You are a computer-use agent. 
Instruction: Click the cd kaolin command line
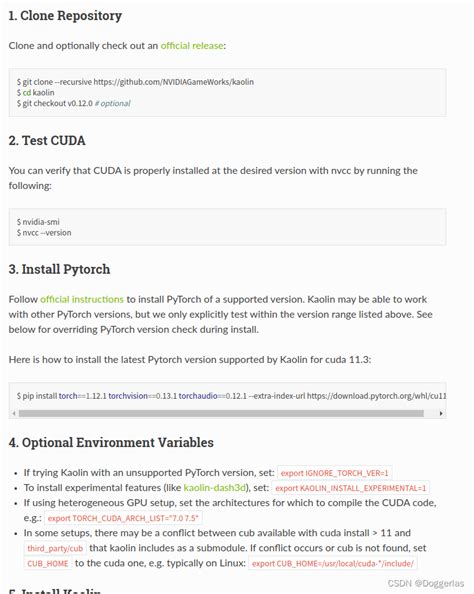(36, 92)
